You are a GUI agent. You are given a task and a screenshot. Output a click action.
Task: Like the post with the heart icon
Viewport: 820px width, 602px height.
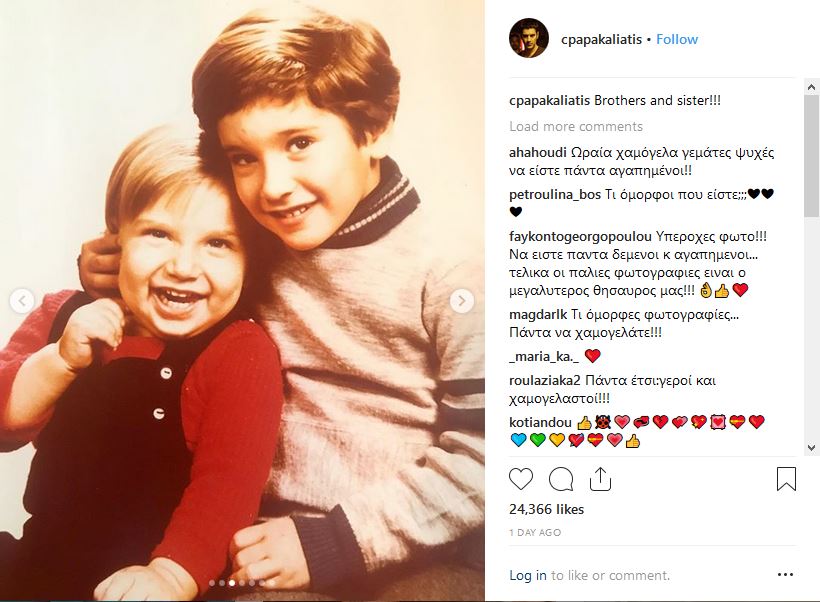(x=521, y=479)
